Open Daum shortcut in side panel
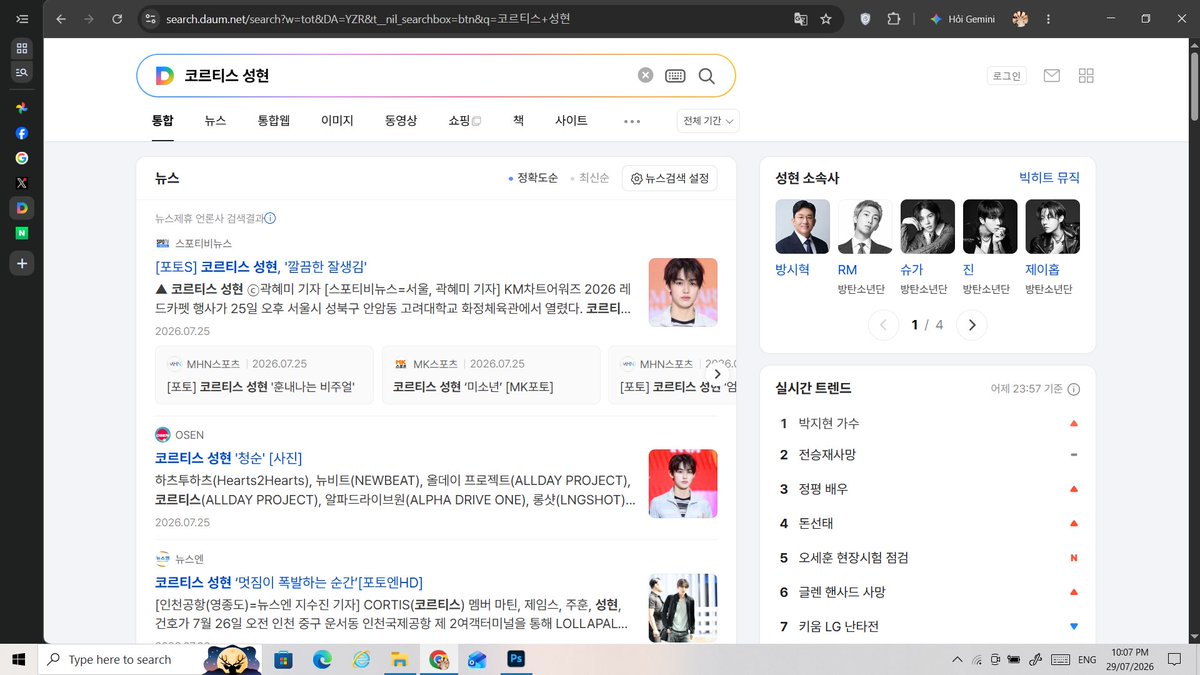Viewport: 1200px width, 675px height. coord(22,208)
